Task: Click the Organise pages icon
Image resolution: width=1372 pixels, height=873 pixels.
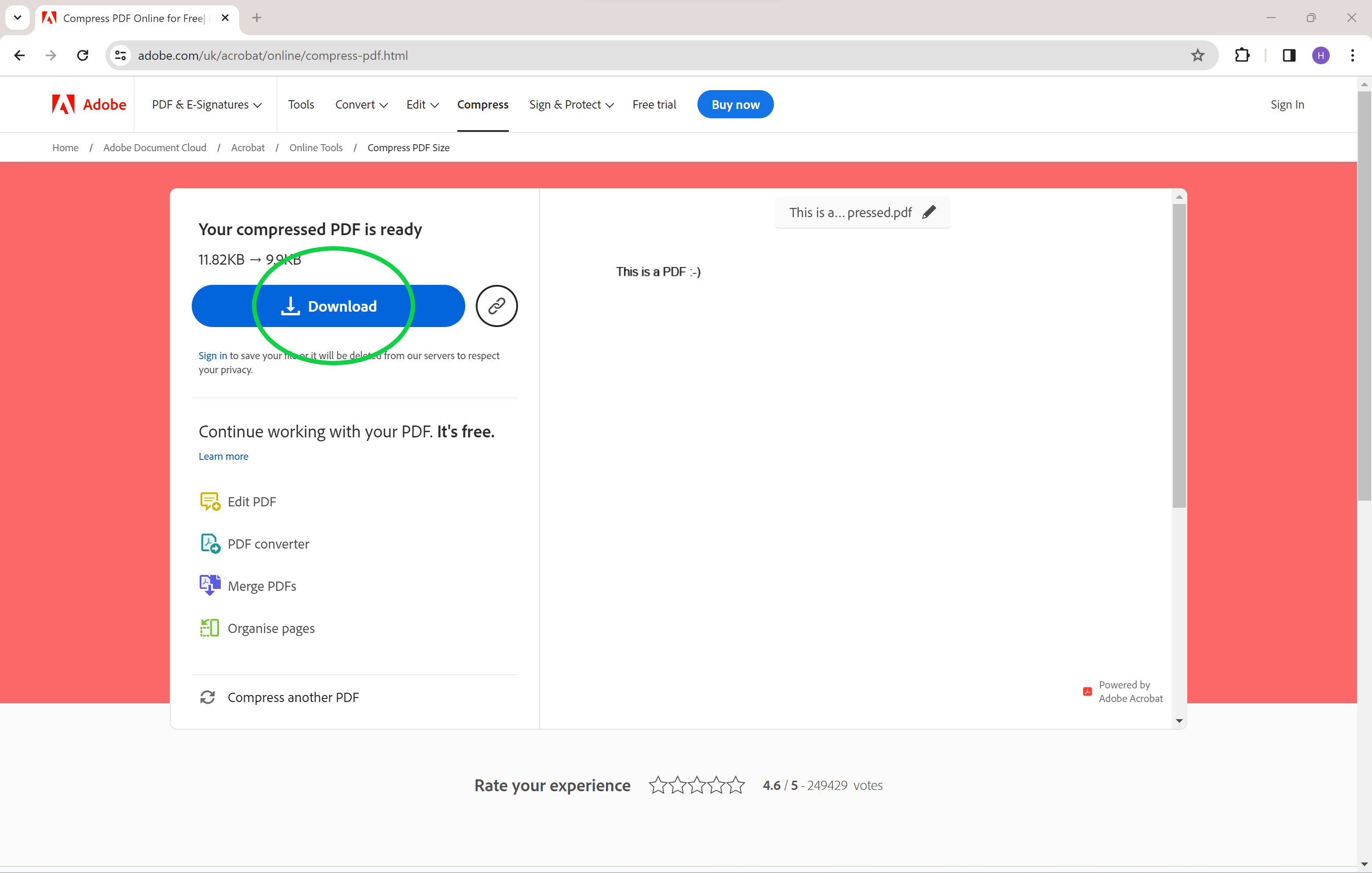Action: tap(210, 628)
